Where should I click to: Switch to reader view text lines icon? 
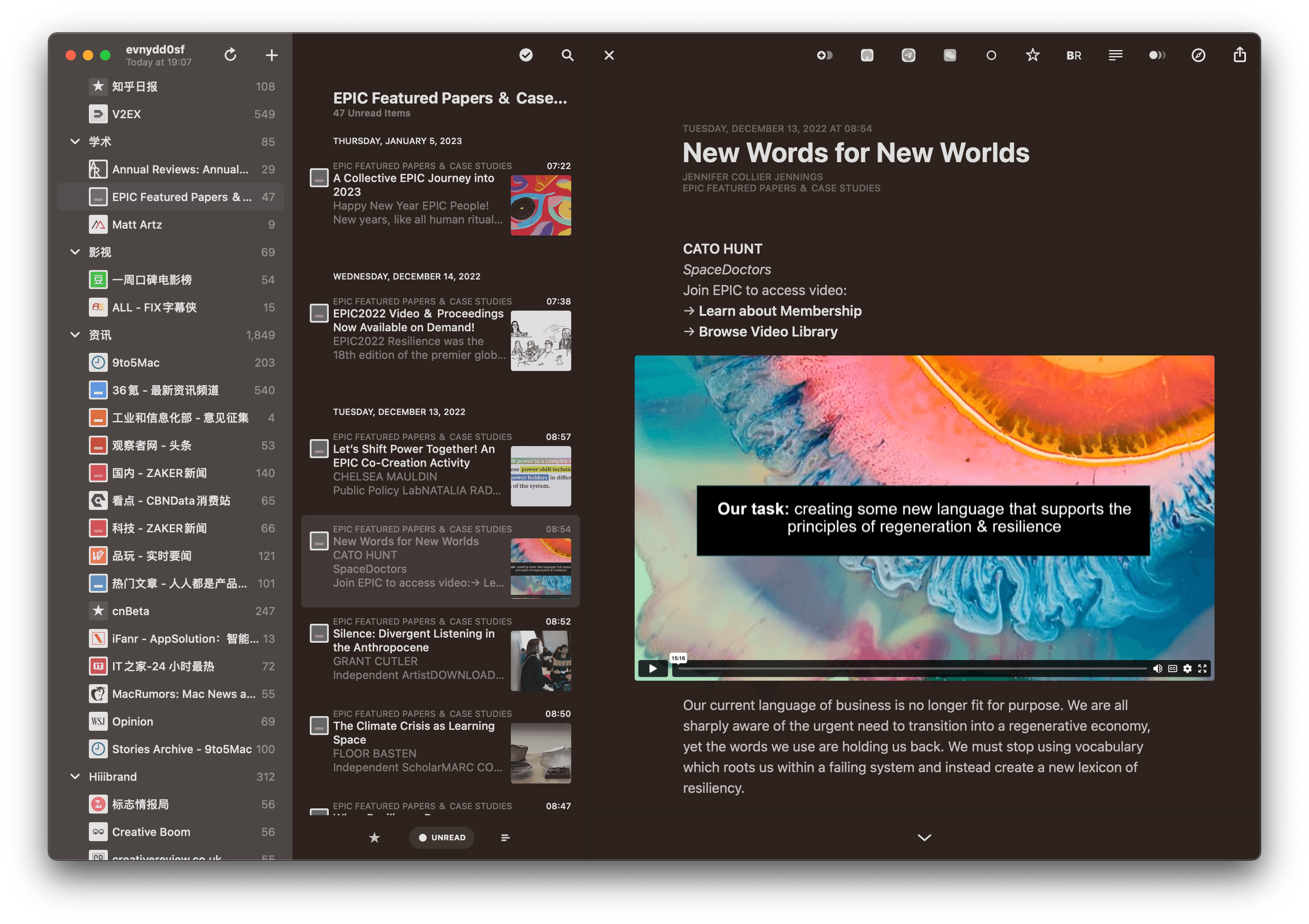1115,55
